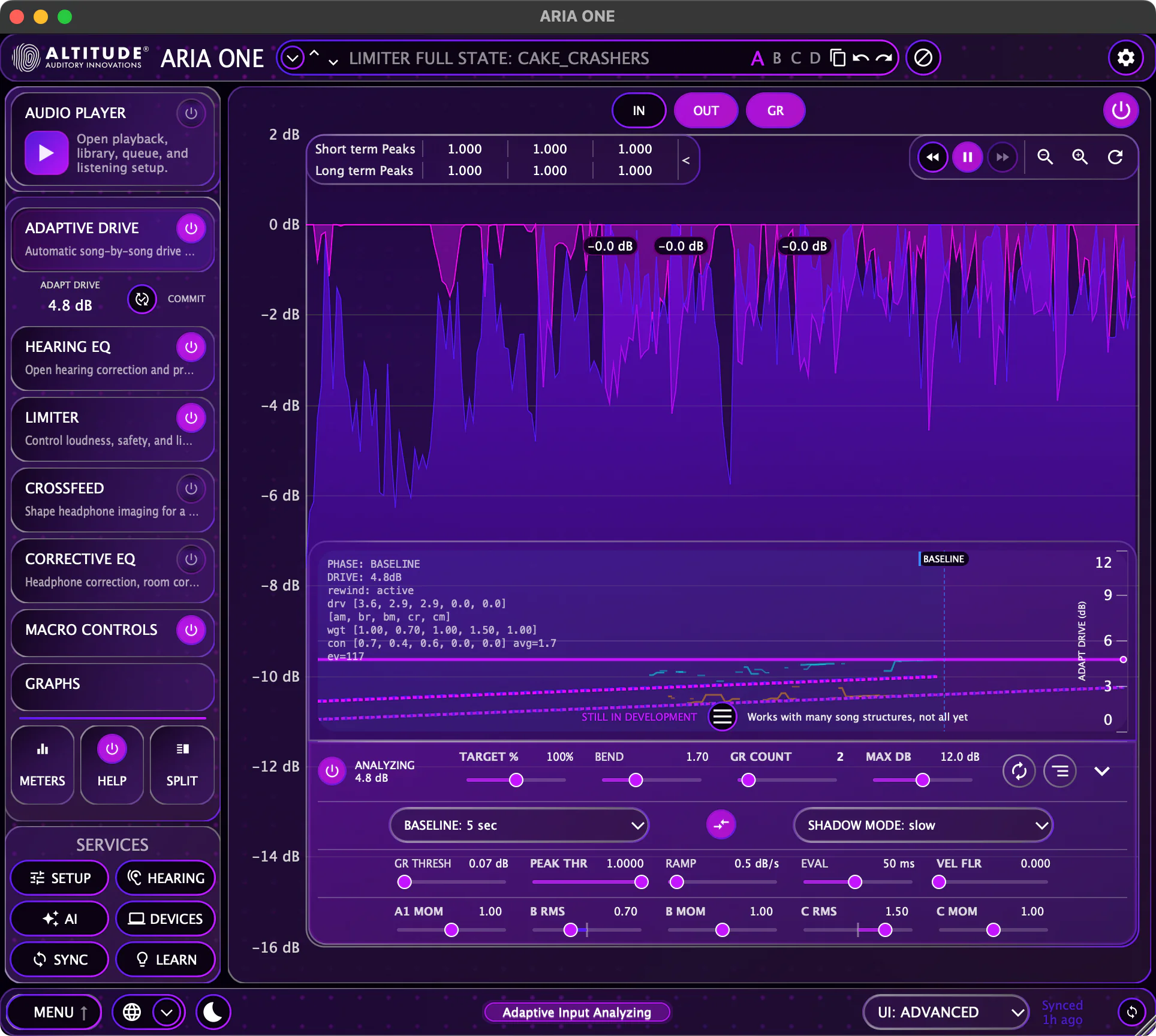Open the Learn service
The height and width of the screenshot is (1036, 1156).
(165, 960)
